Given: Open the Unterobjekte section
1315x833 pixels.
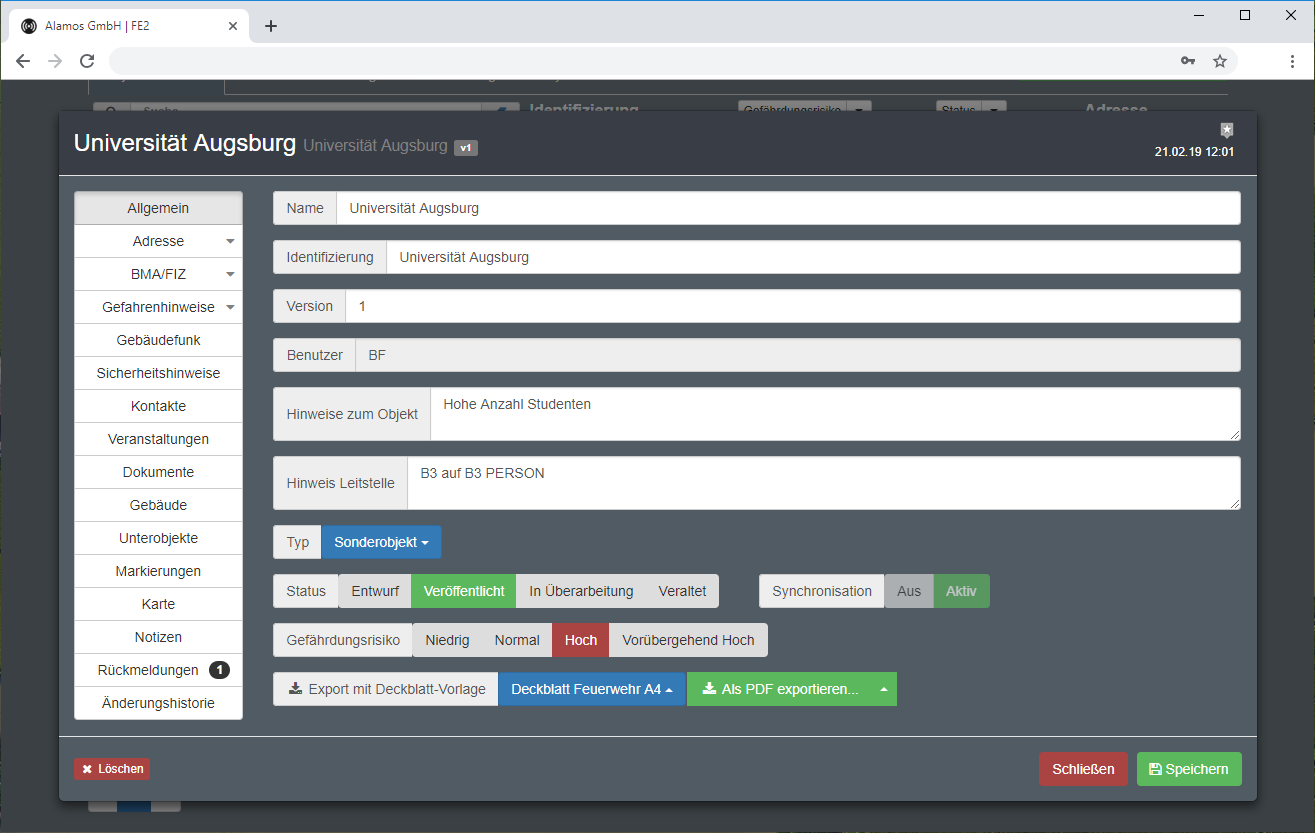Looking at the screenshot, I should (x=158, y=538).
